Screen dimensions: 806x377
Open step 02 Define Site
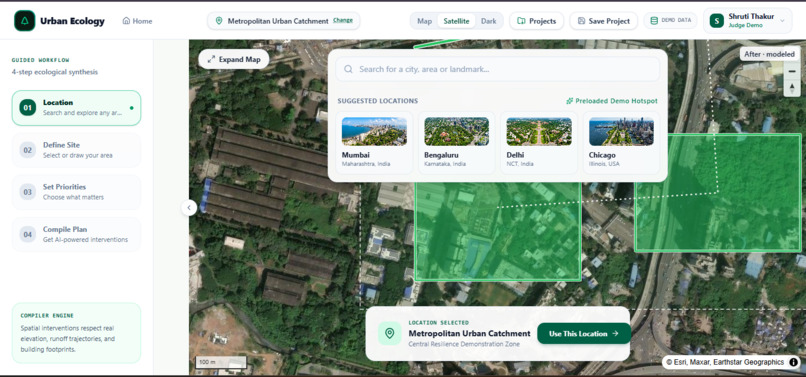pyautogui.click(x=76, y=150)
